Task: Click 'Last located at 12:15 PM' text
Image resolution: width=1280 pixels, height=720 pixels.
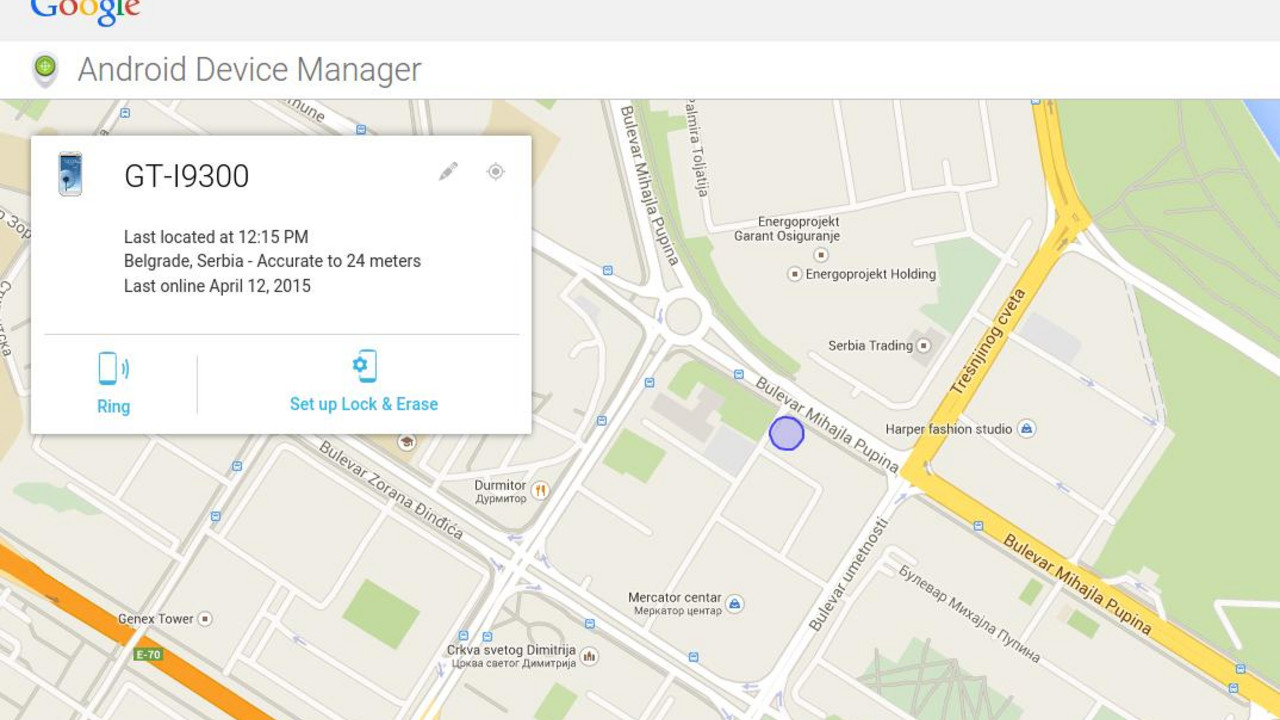Action: 216,237
